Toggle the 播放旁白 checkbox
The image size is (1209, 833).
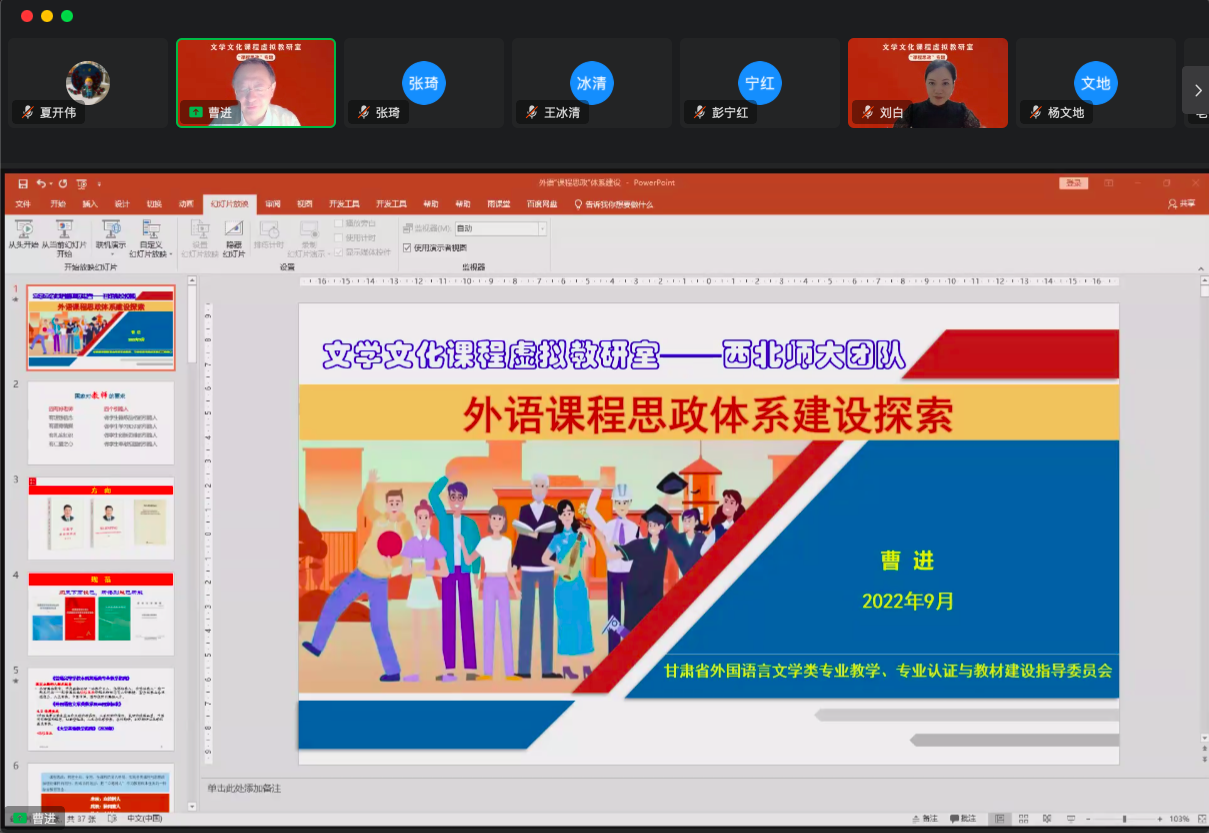point(339,224)
